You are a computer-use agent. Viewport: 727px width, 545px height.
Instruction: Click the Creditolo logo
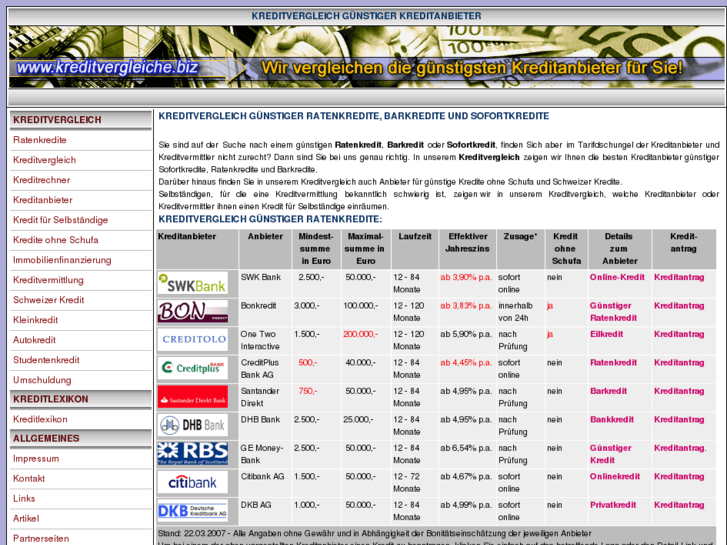click(192, 340)
